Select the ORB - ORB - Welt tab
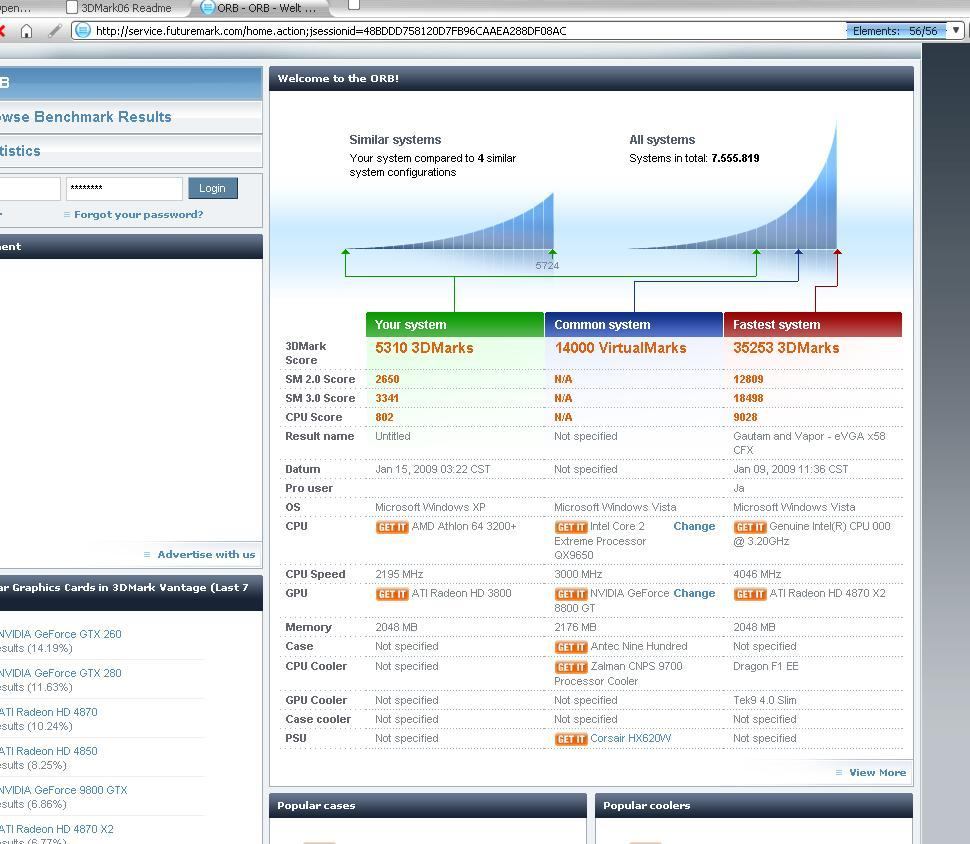Screen dimensions: 970x844 (260, 8)
